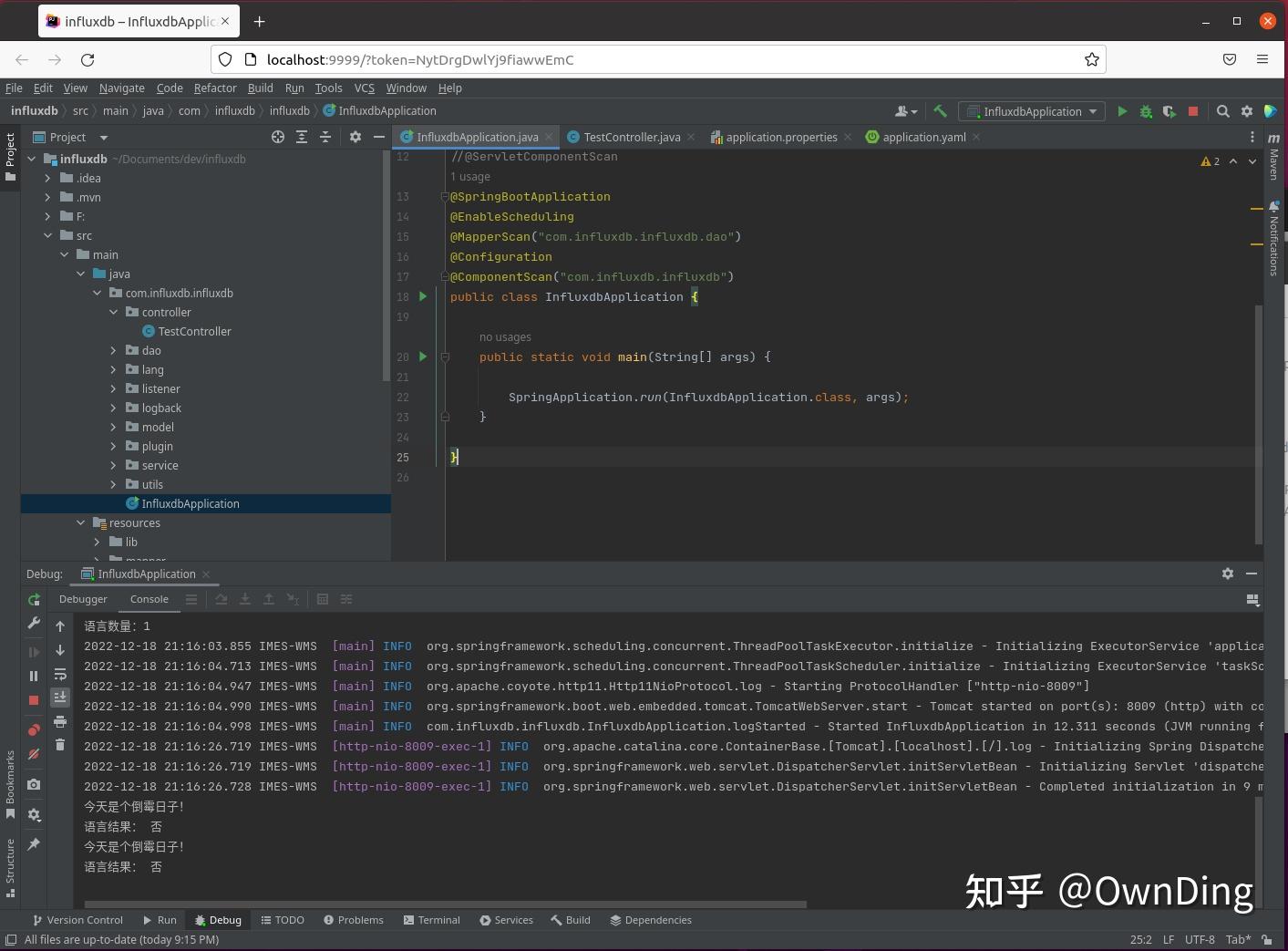The image size is (1288, 951).
Task: Expand all nodes in Project tree
Action: [302, 137]
